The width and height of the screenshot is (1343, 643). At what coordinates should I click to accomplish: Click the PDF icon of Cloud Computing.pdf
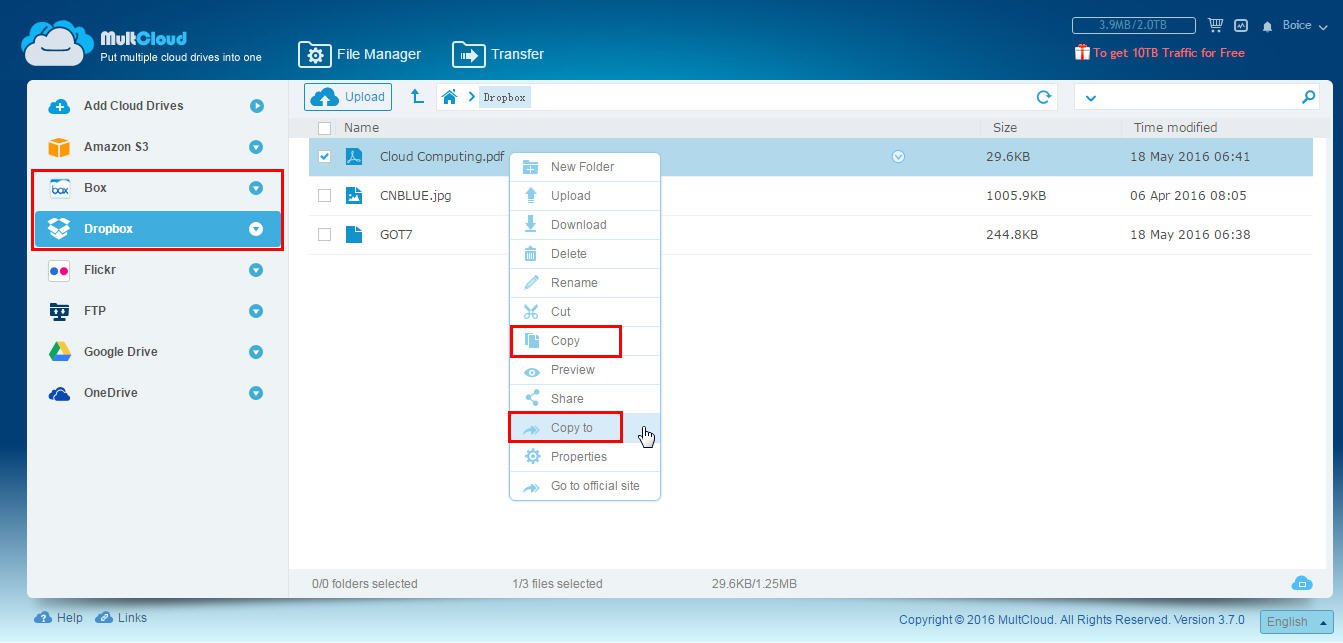tap(354, 157)
